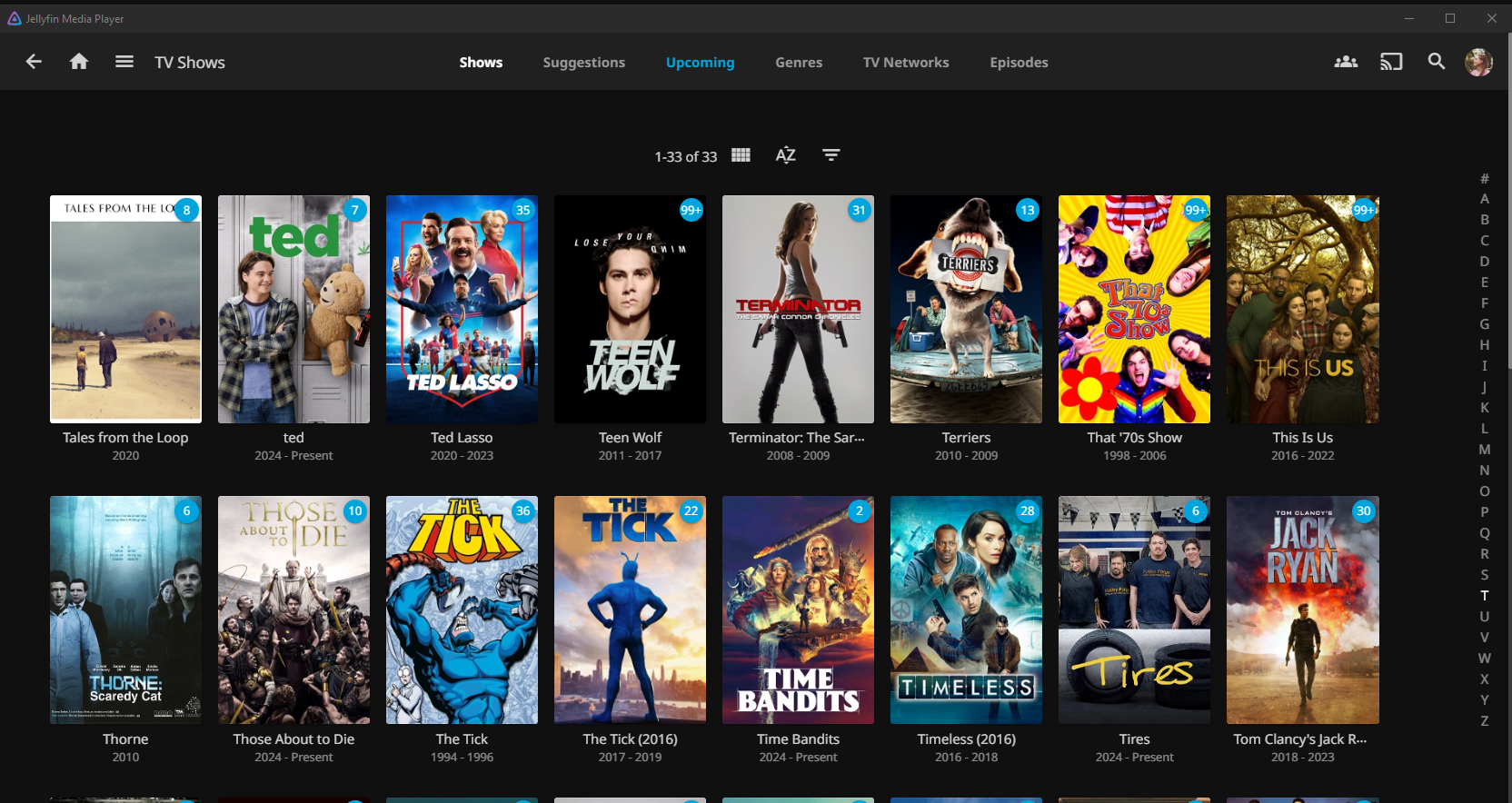
Task: Open the SyncPlay group icon
Action: click(x=1345, y=62)
